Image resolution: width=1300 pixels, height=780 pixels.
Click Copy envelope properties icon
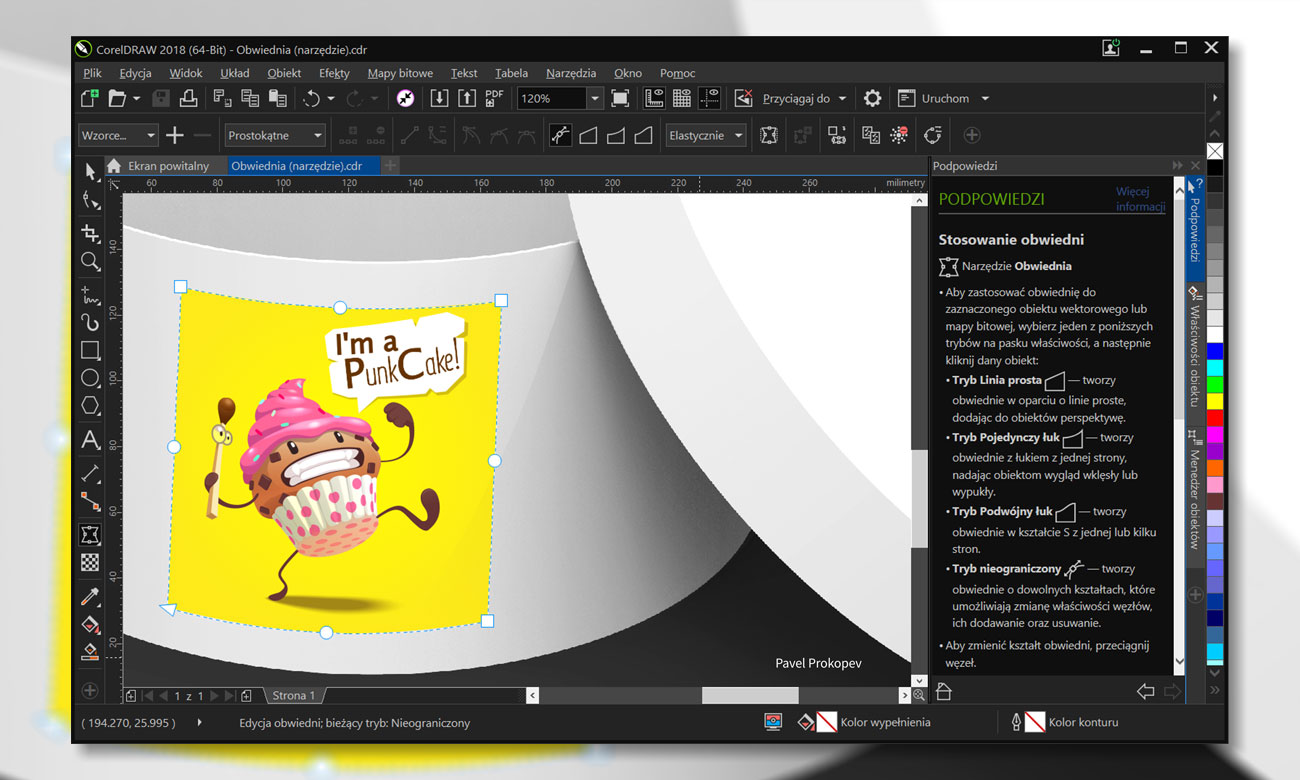click(x=871, y=135)
